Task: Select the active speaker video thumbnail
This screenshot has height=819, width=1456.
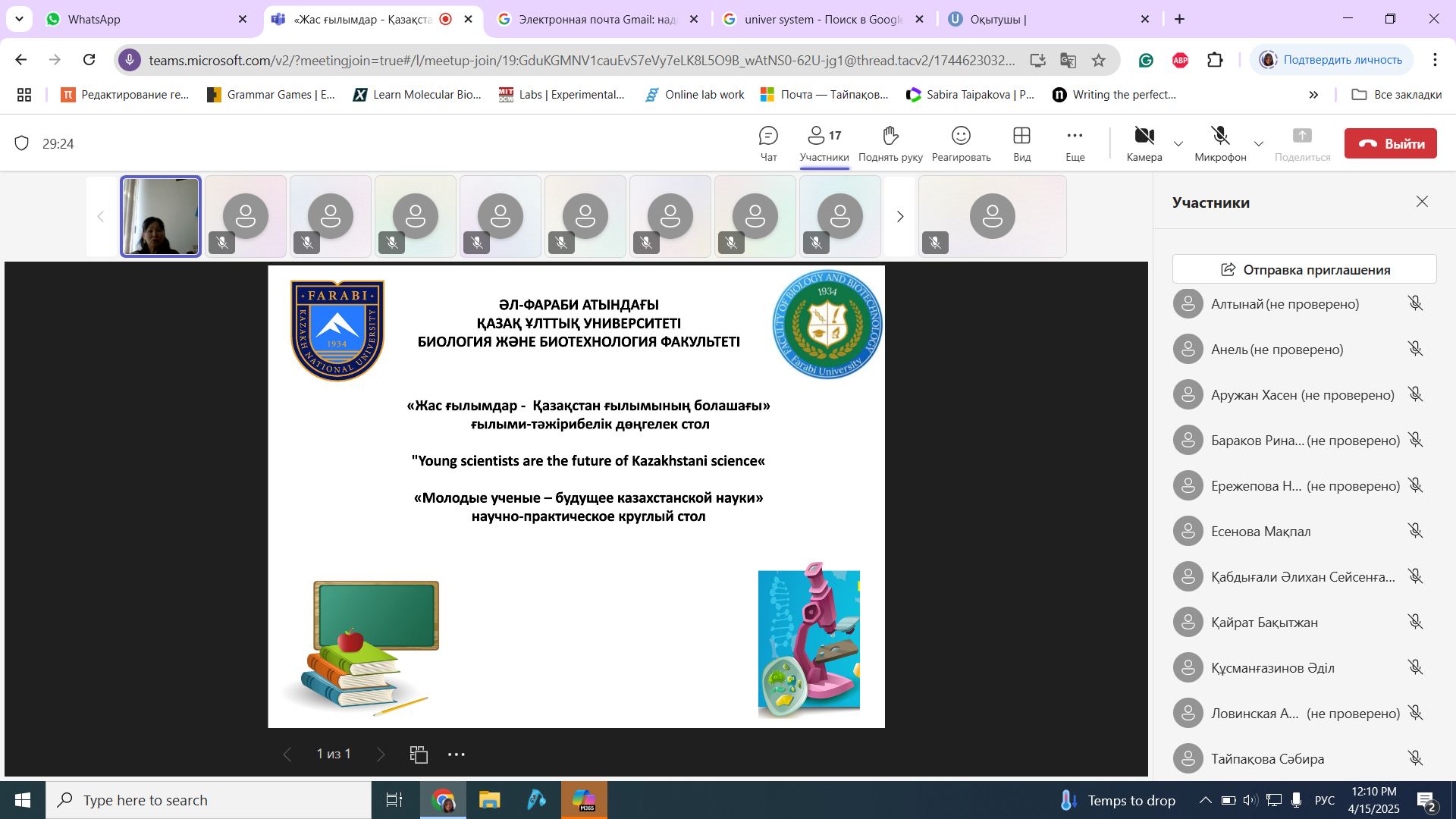Action: tap(161, 217)
